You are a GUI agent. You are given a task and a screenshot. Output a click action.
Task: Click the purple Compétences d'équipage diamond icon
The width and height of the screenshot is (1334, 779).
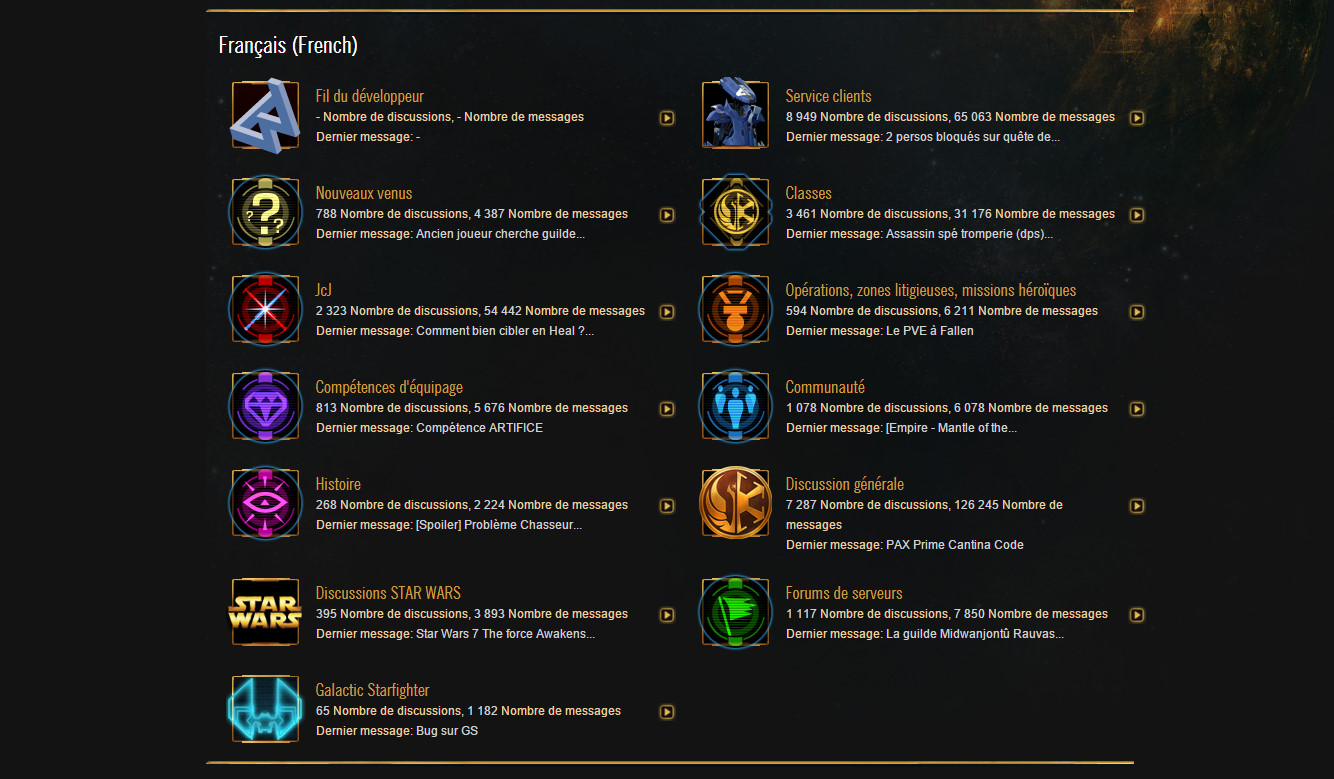coord(265,405)
